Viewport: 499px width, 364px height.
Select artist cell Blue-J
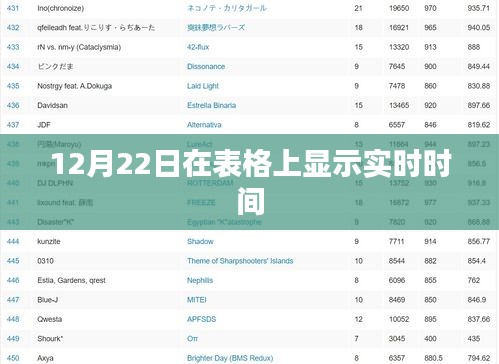pos(47,300)
